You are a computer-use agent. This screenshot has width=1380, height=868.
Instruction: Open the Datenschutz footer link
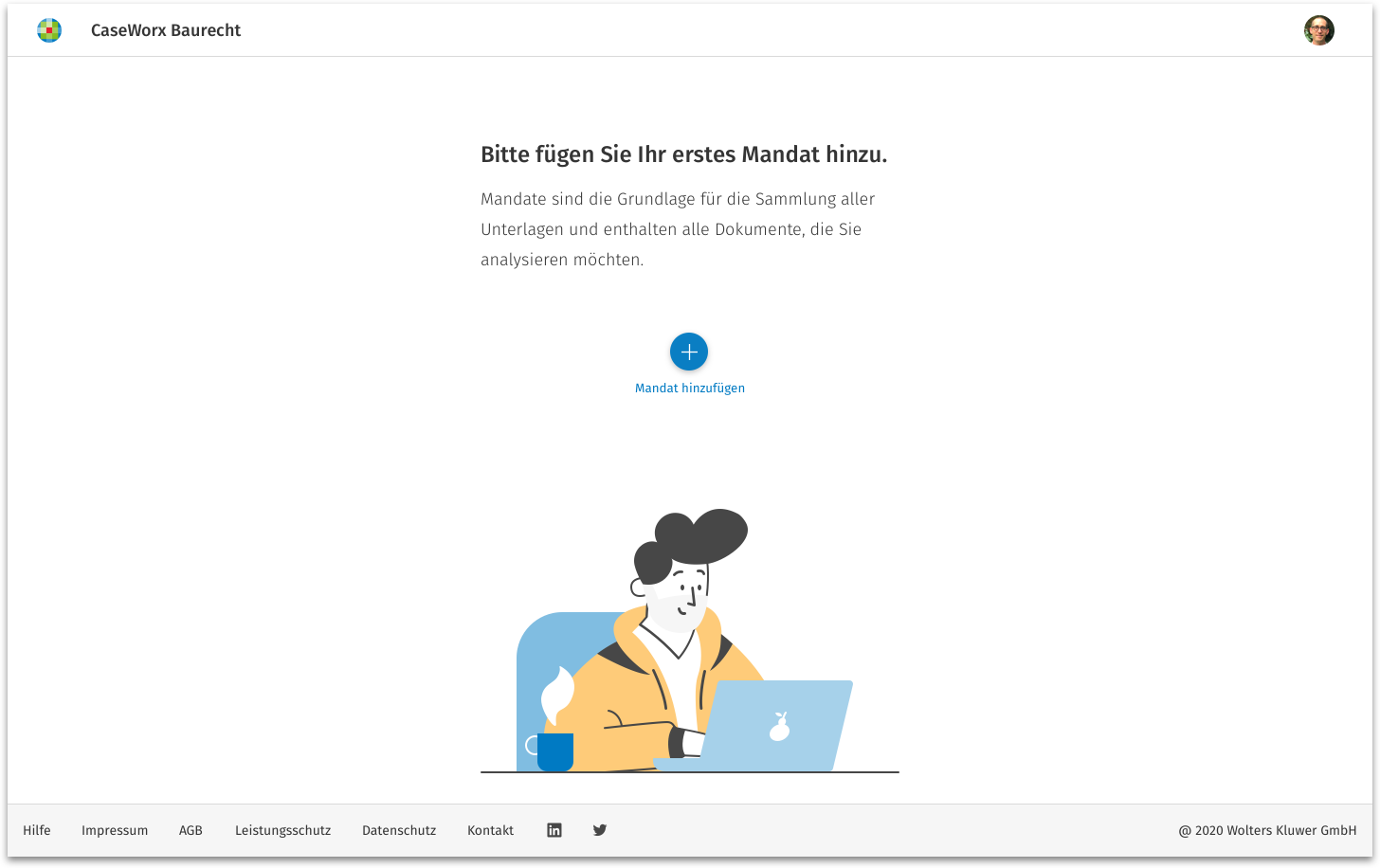click(x=399, y=830)
